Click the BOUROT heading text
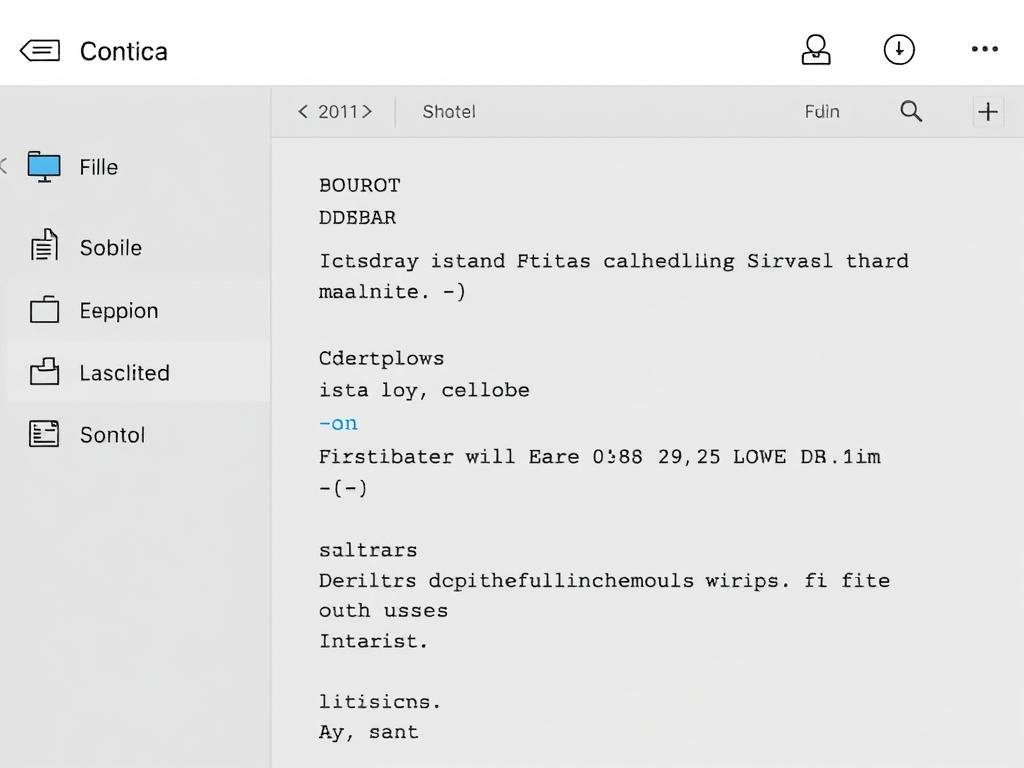The height and width of the screenshot is (768, 1024). (x=360, y=185)
